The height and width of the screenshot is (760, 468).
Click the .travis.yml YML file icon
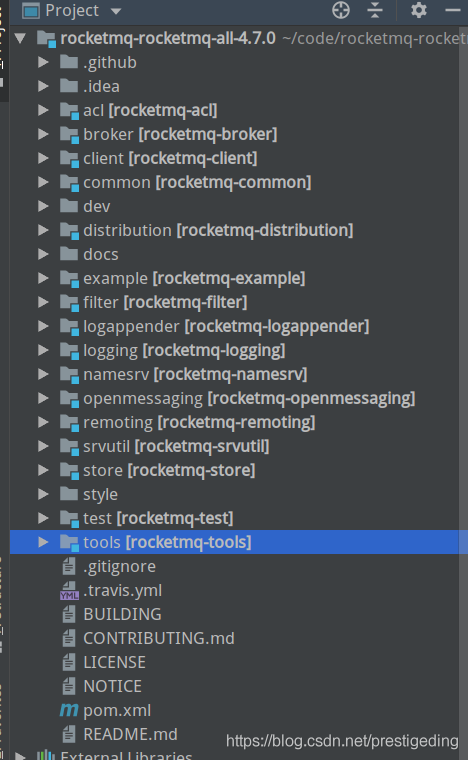point(69,591)
